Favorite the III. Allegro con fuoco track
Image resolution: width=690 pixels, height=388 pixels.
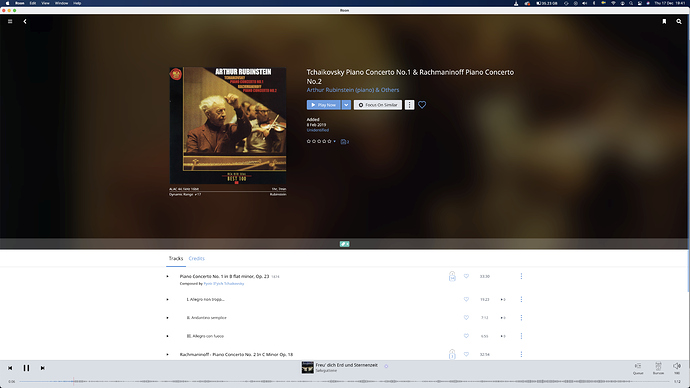click(x=466, y=336)
